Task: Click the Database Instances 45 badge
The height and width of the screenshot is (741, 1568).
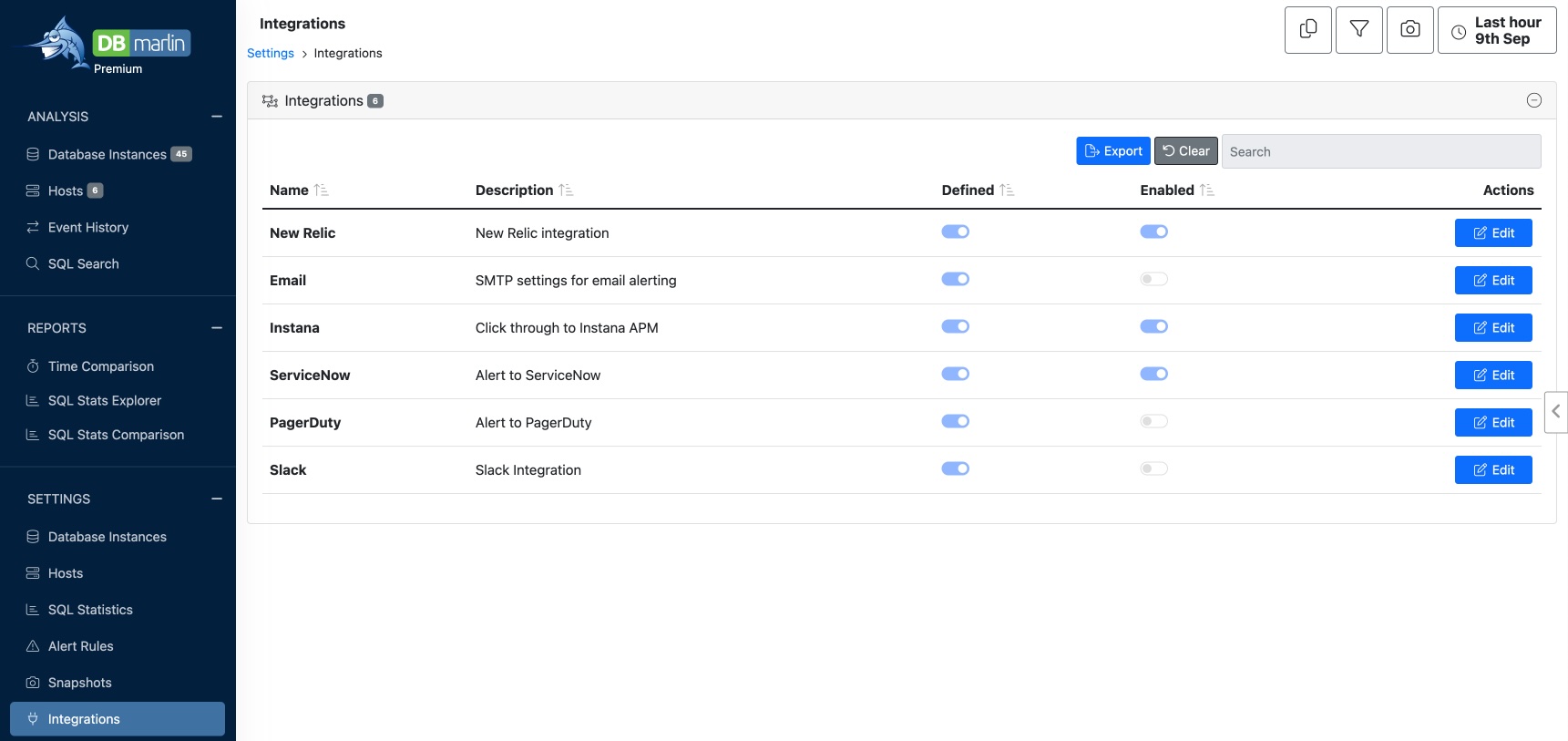Action: coord(181,154)
